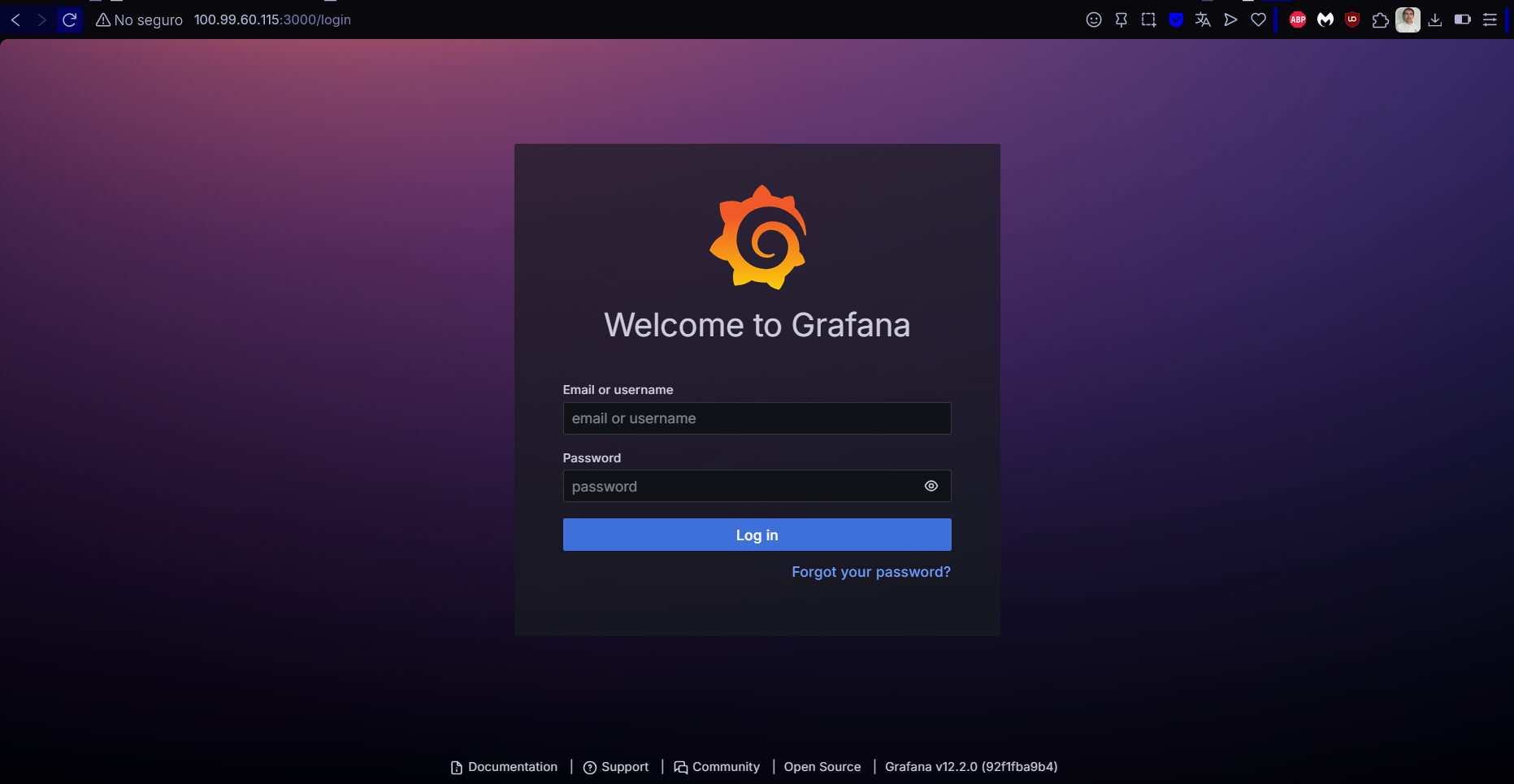Click the 'Password' field label
1514x784 pixels.
point(592,458)
